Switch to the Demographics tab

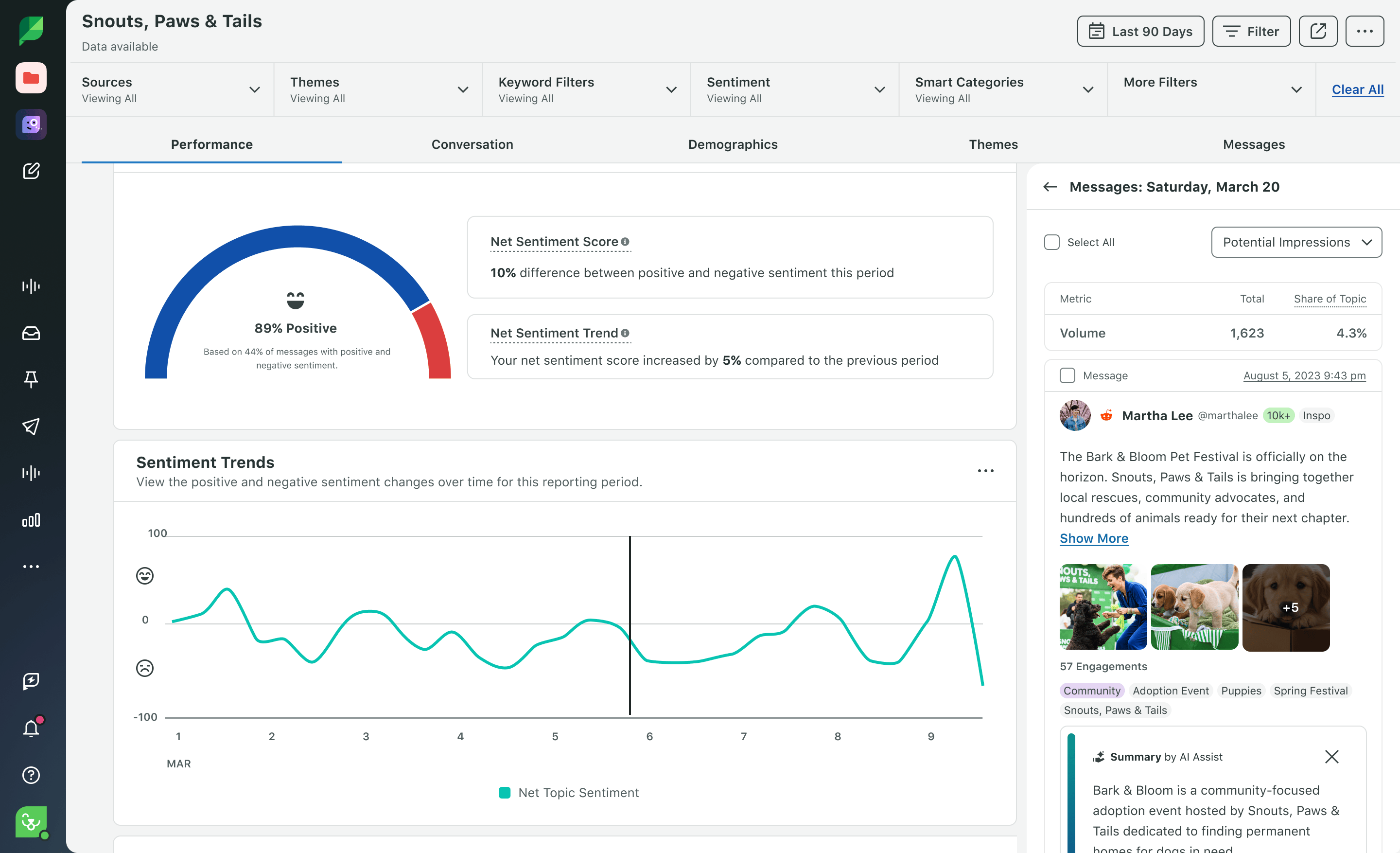point(733,144)
